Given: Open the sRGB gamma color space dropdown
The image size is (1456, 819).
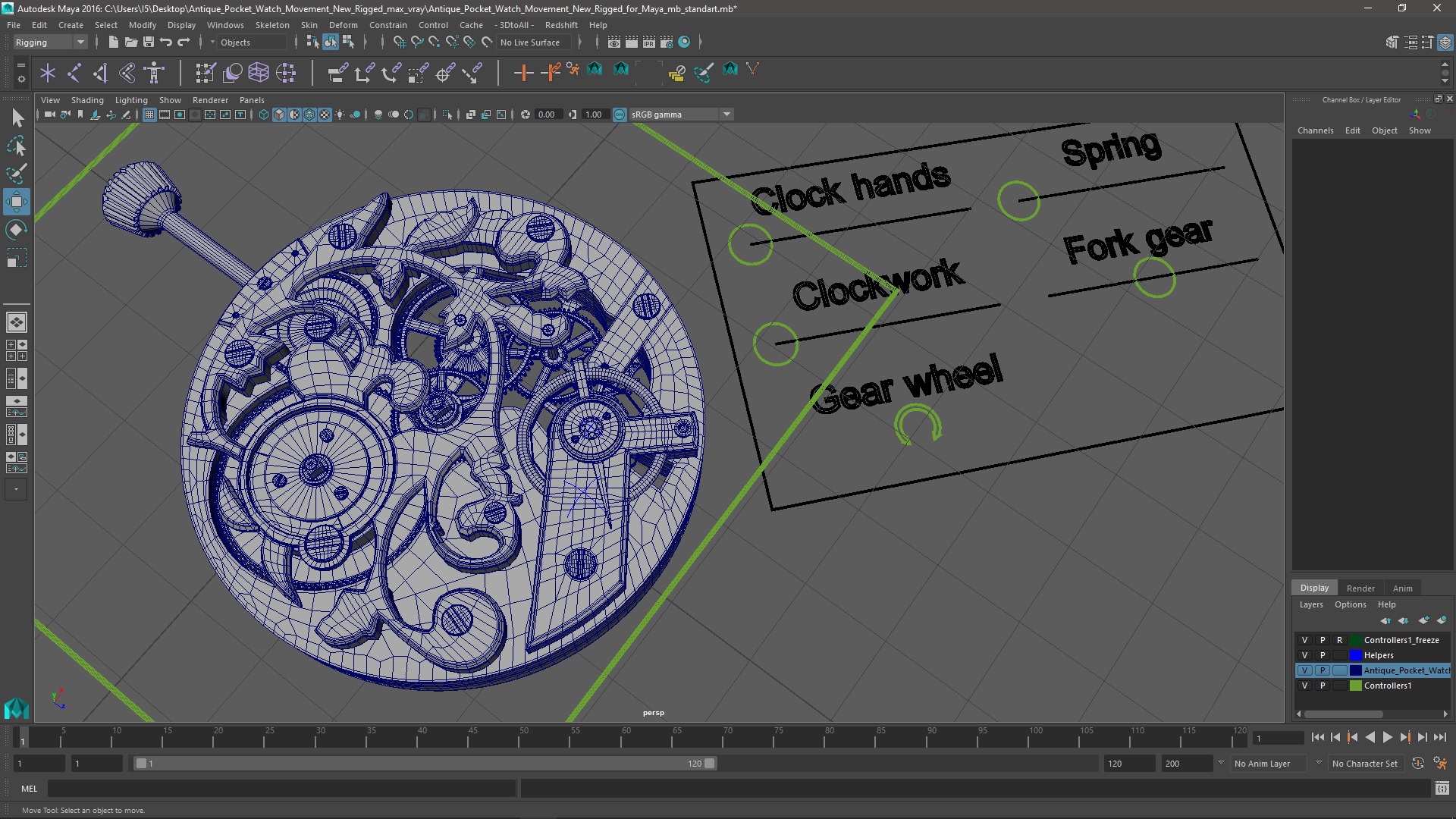Looking at the screenshot, I should tap(726, 115).
